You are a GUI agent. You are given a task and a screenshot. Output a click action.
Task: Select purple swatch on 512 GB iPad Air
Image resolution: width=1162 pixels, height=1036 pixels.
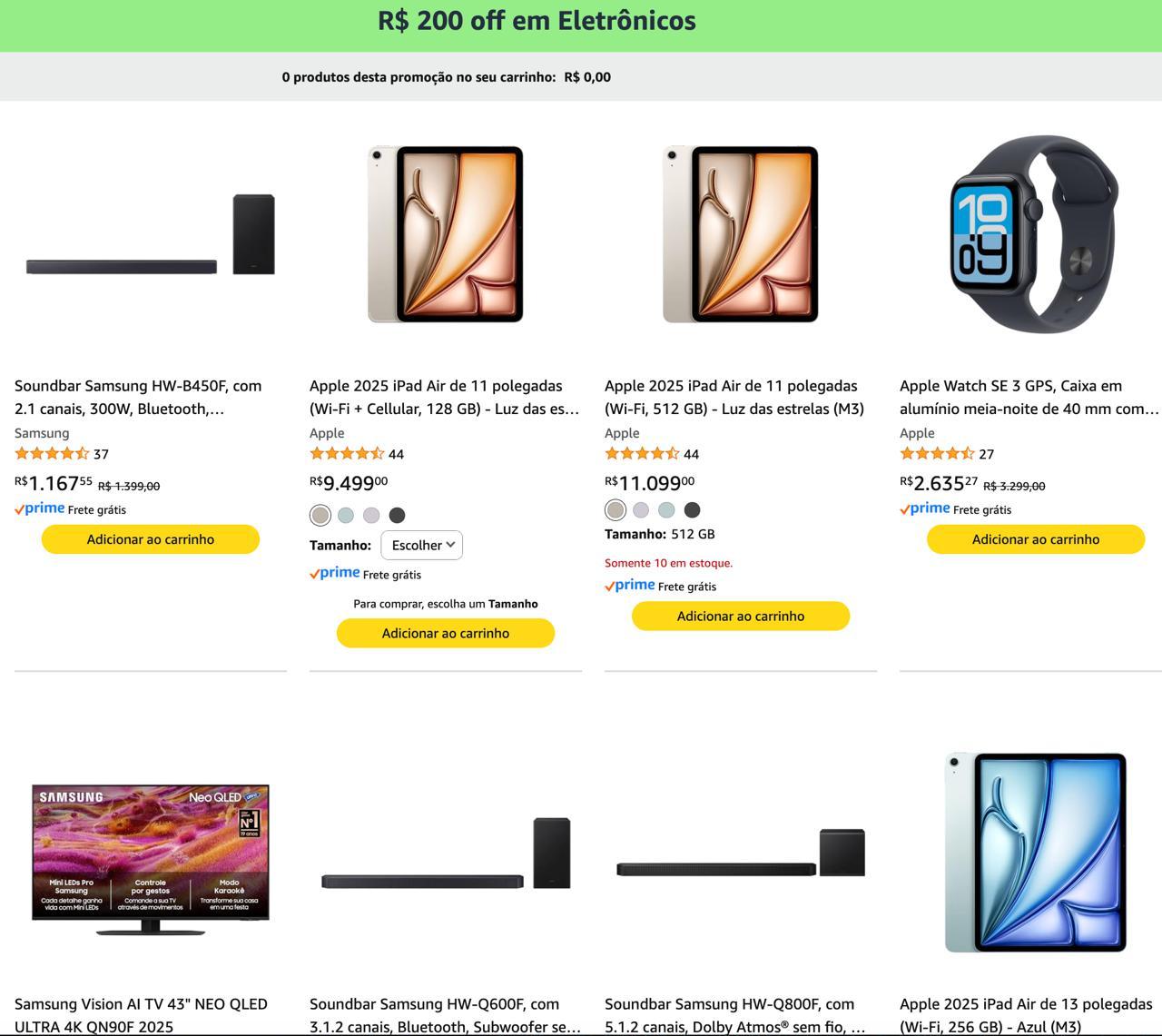[641, 509]
